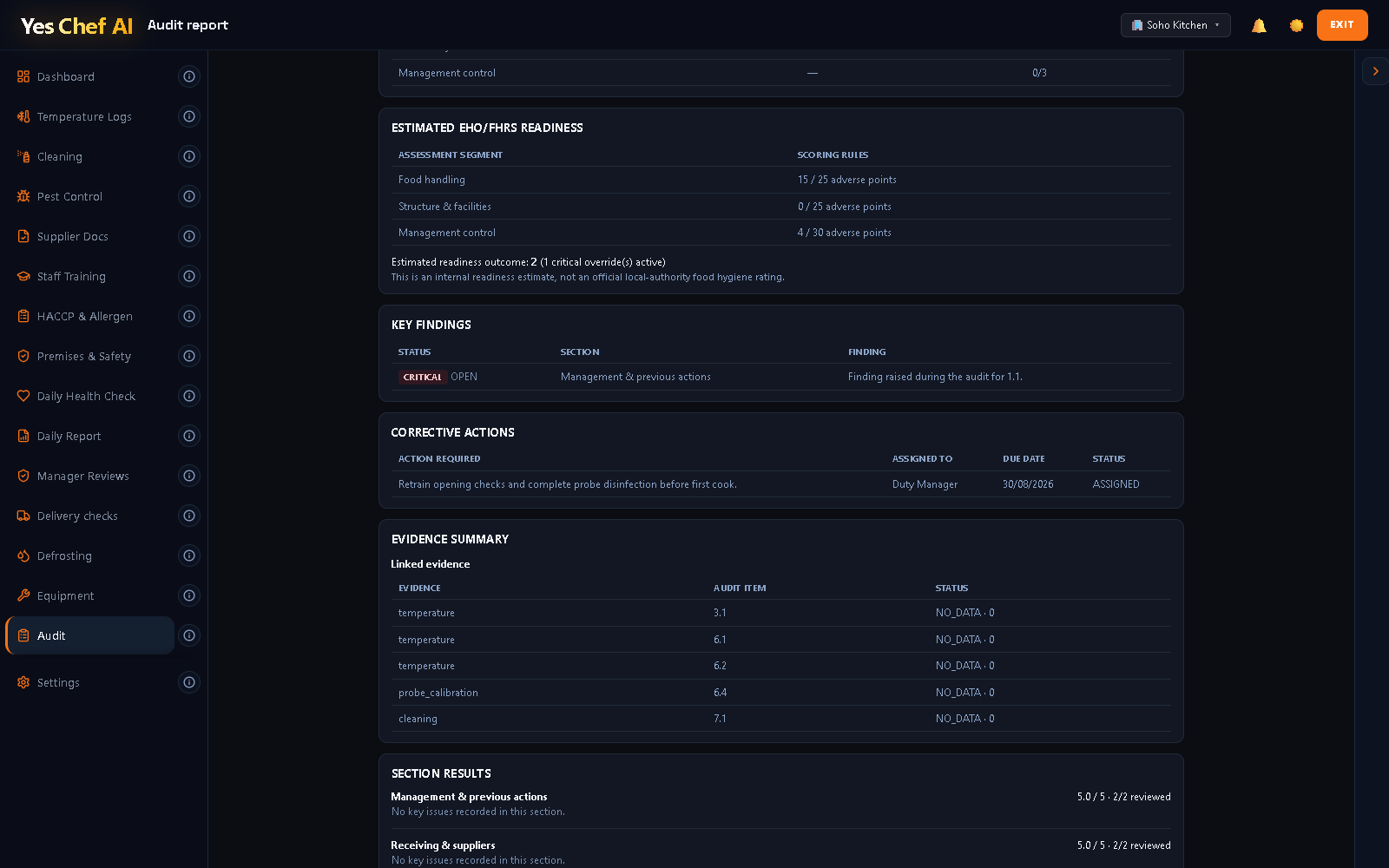The width and height of the screenshot is (1389, 868).
Task: Show info for Cleaning
Action: coord(189,156)
